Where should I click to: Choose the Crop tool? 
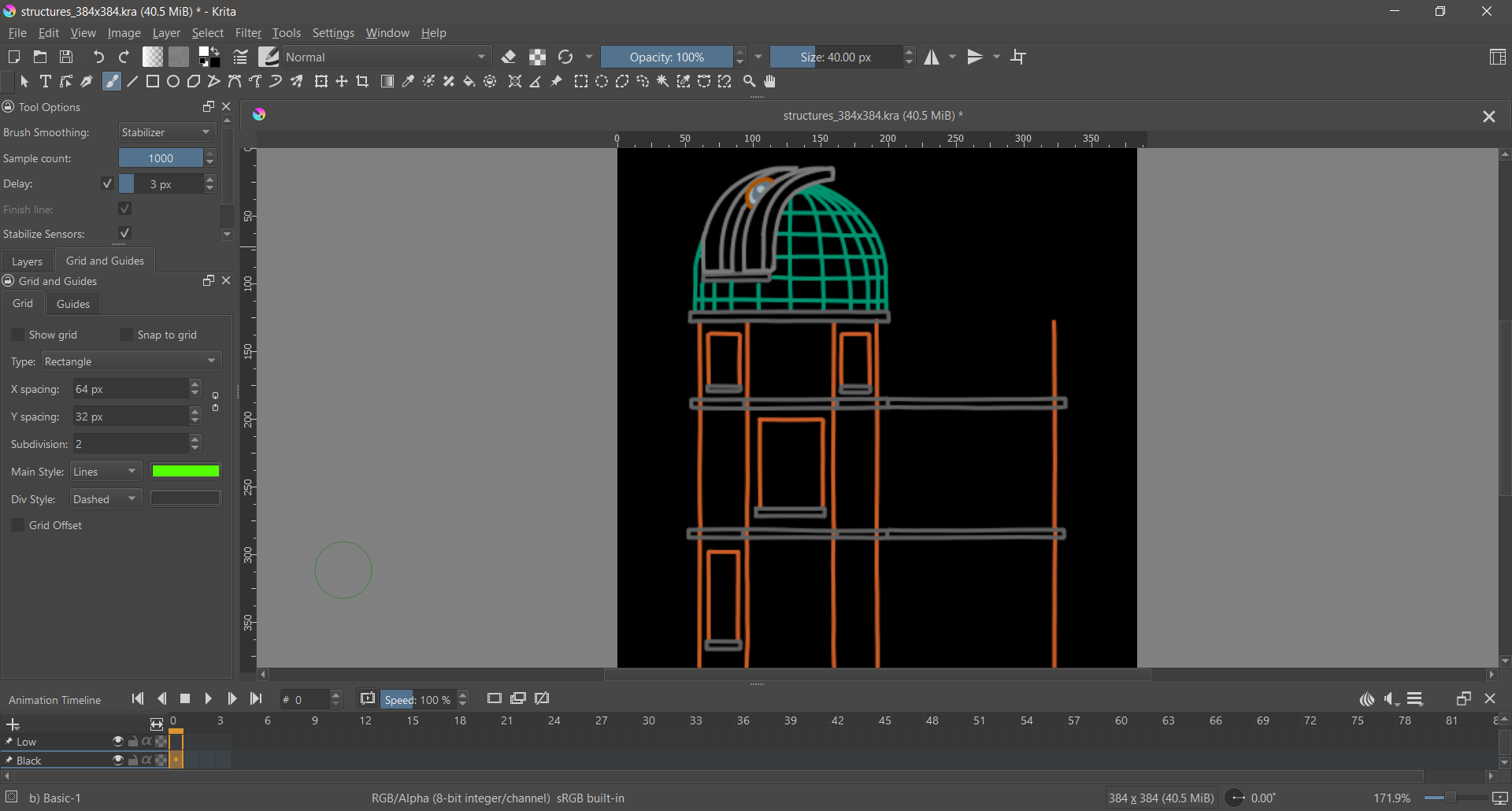click(x=362, y=82)
